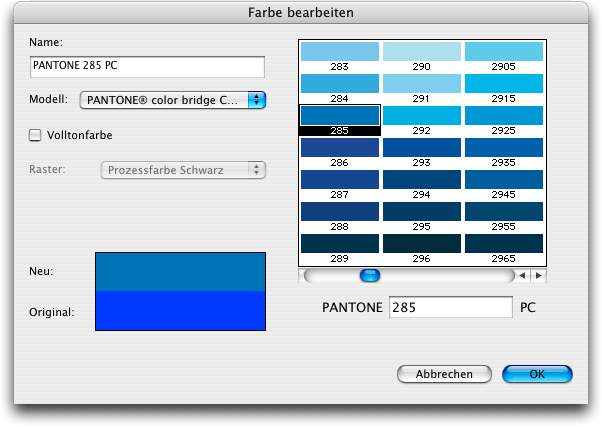602x427 pixels.
Task: Open the Raster Prozessfarbe Schwarz dropdown
Action: coord(183,170)
